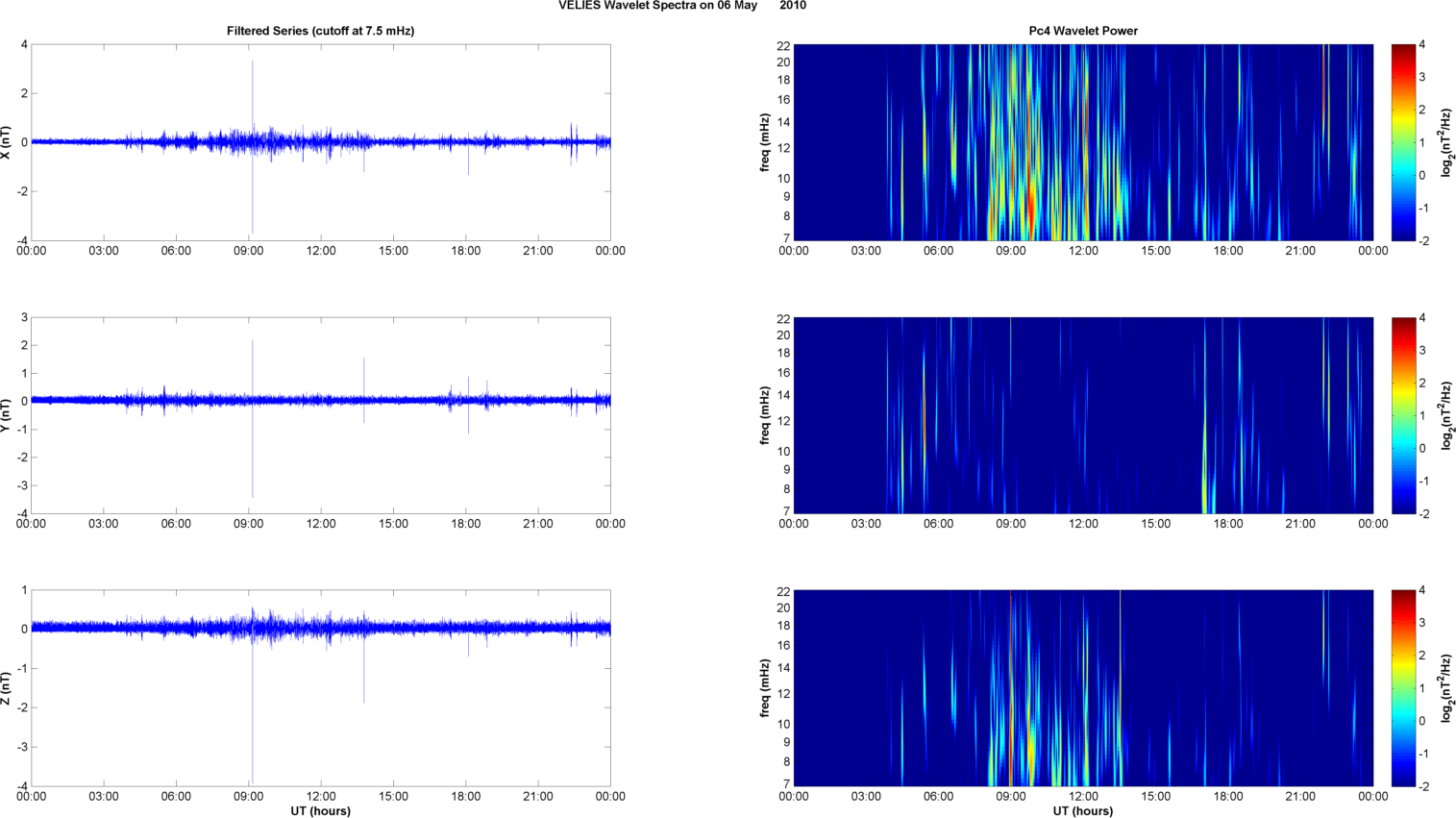The height and width of the screenshot is (818, 1456).
Task: Click the Z (nT) axis label
Action: (8, 688)
